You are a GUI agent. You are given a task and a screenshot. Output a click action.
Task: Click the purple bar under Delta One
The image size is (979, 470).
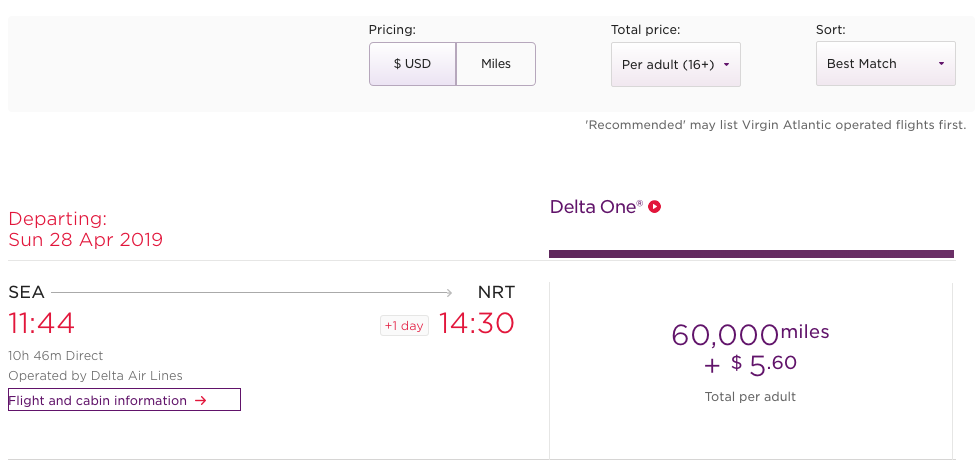point(751,254)
